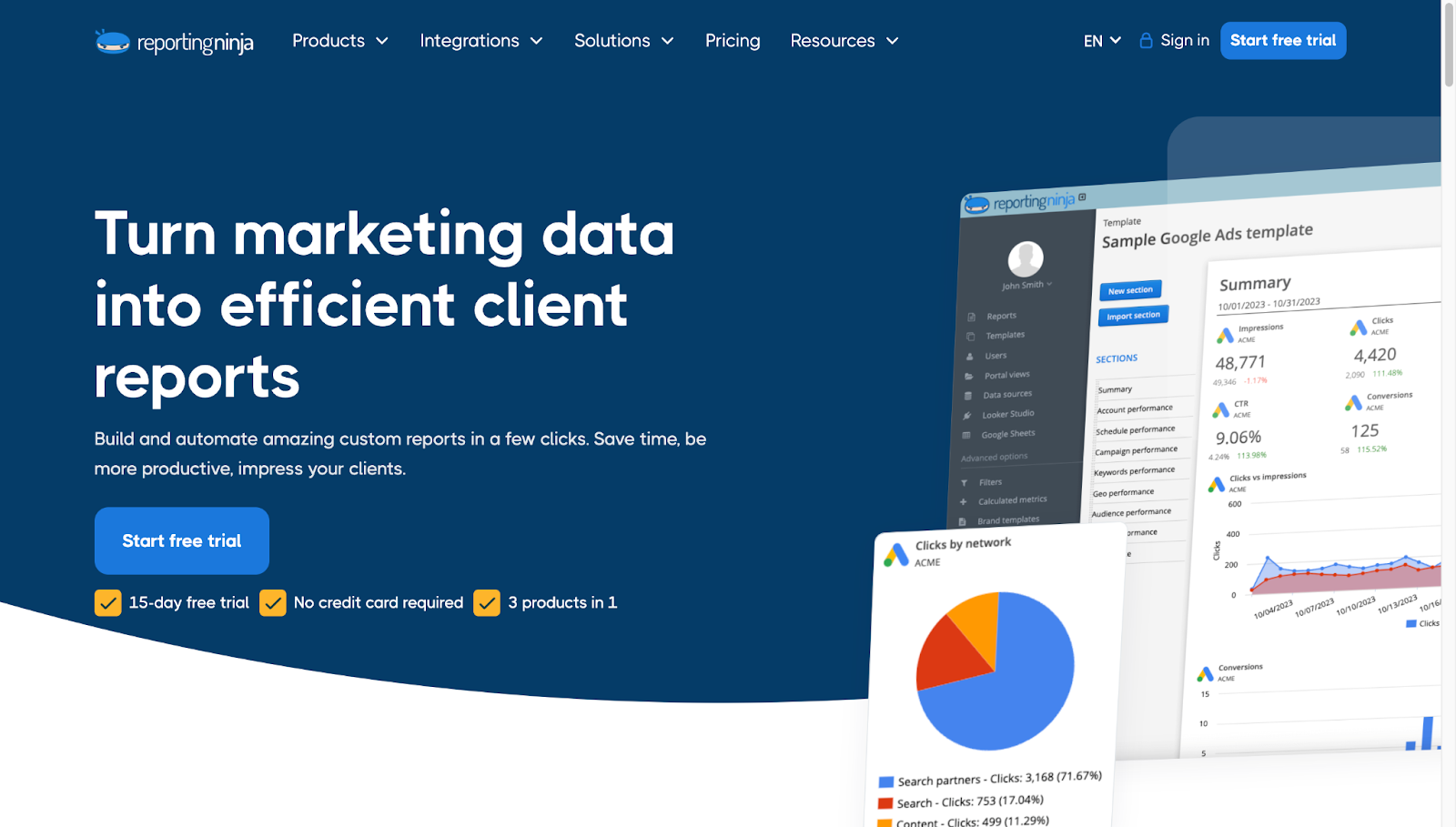This screenshot has width=1456, height=827.
Task: Click the Audience performance section
Action: (x=1131, y=512)
